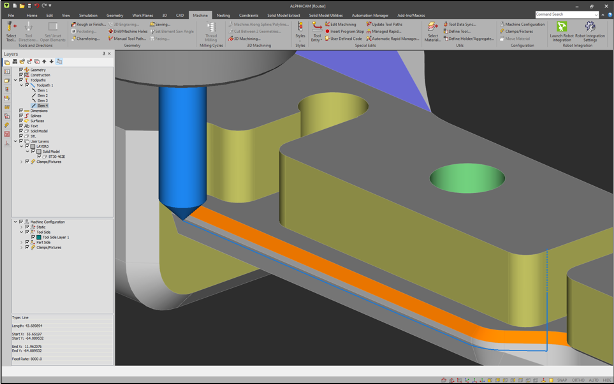Open Automatic Rapid Manager

coord(392,38)
